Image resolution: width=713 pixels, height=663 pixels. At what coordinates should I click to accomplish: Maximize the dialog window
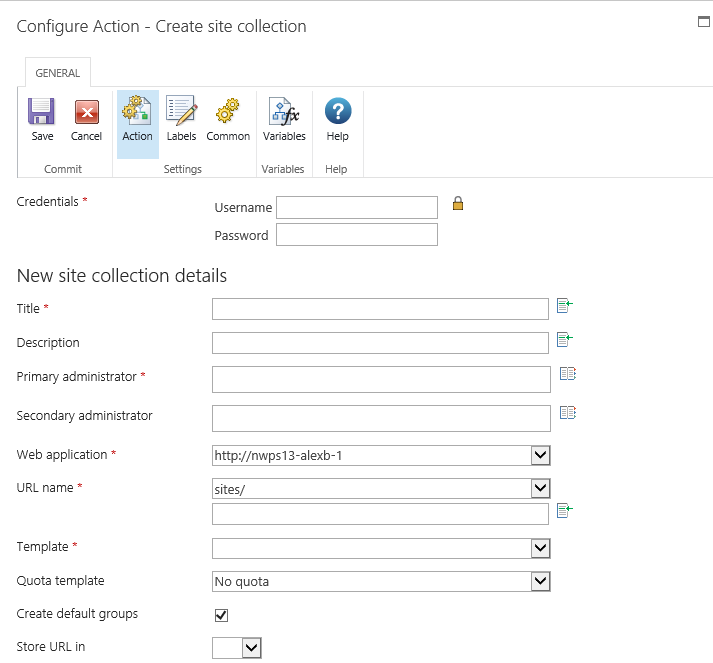704,20
